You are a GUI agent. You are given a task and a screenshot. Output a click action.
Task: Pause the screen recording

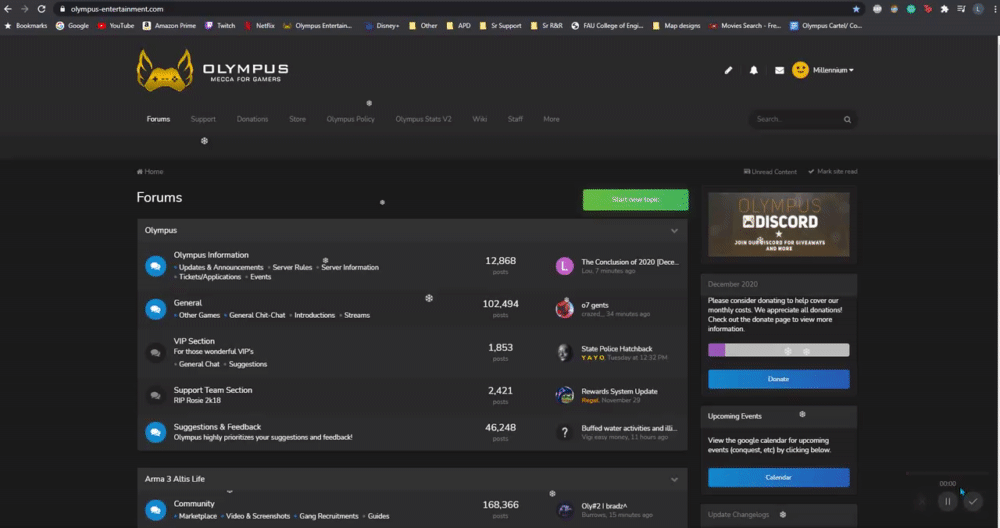click(948, 501)
